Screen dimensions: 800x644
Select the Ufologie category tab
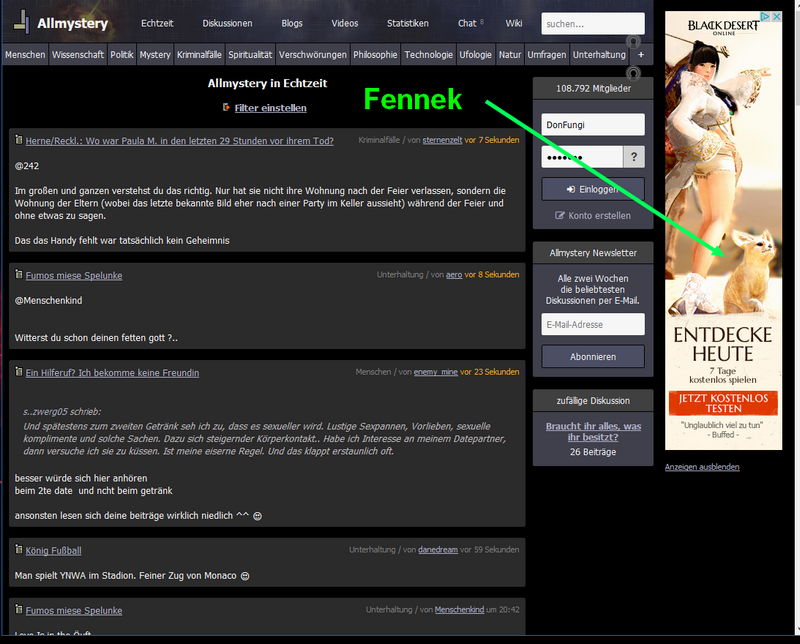tap(476, 55)
